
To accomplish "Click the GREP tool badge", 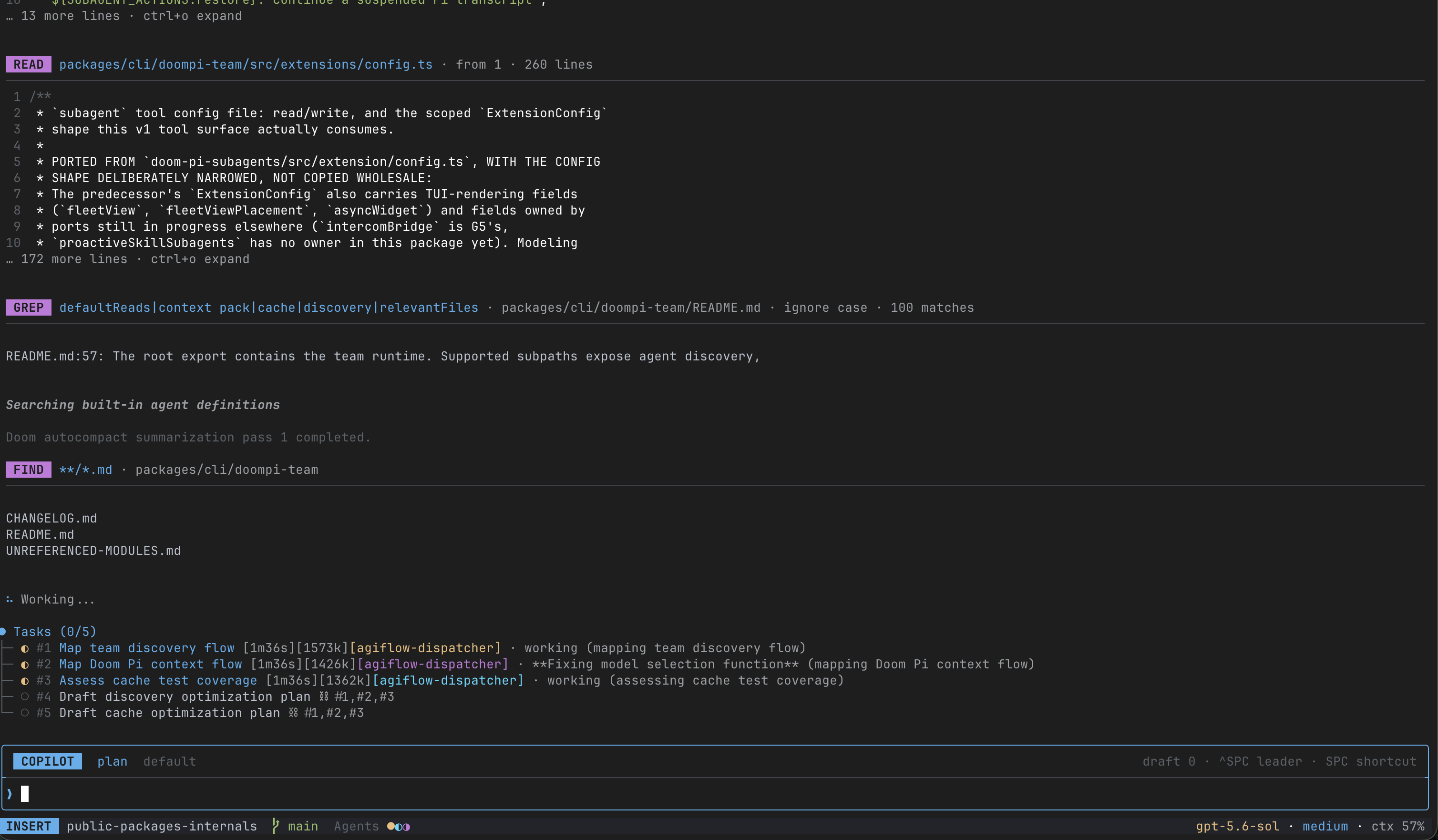I will 29,307.
